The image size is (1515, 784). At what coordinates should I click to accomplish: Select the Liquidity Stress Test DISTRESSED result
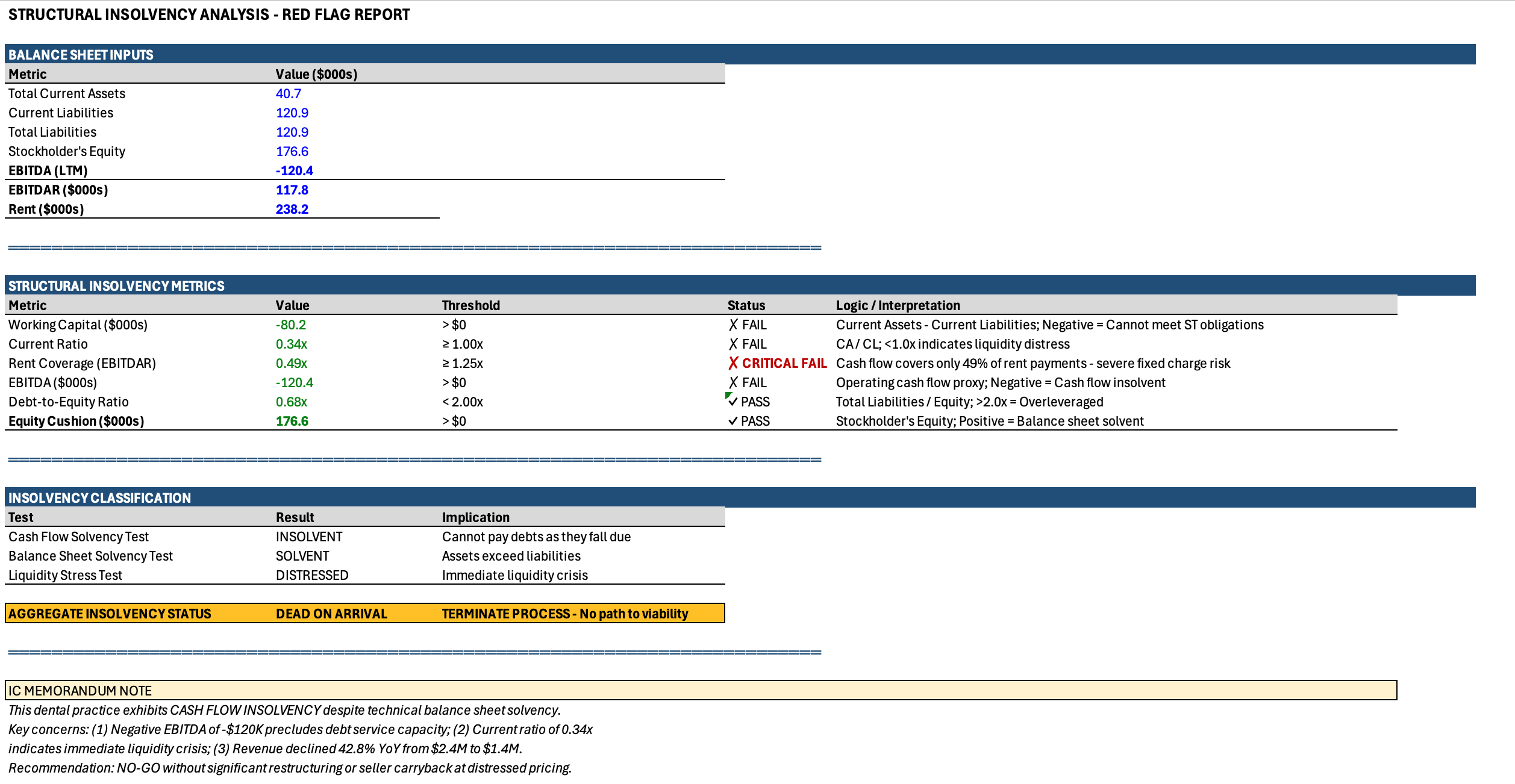[312, 576]
